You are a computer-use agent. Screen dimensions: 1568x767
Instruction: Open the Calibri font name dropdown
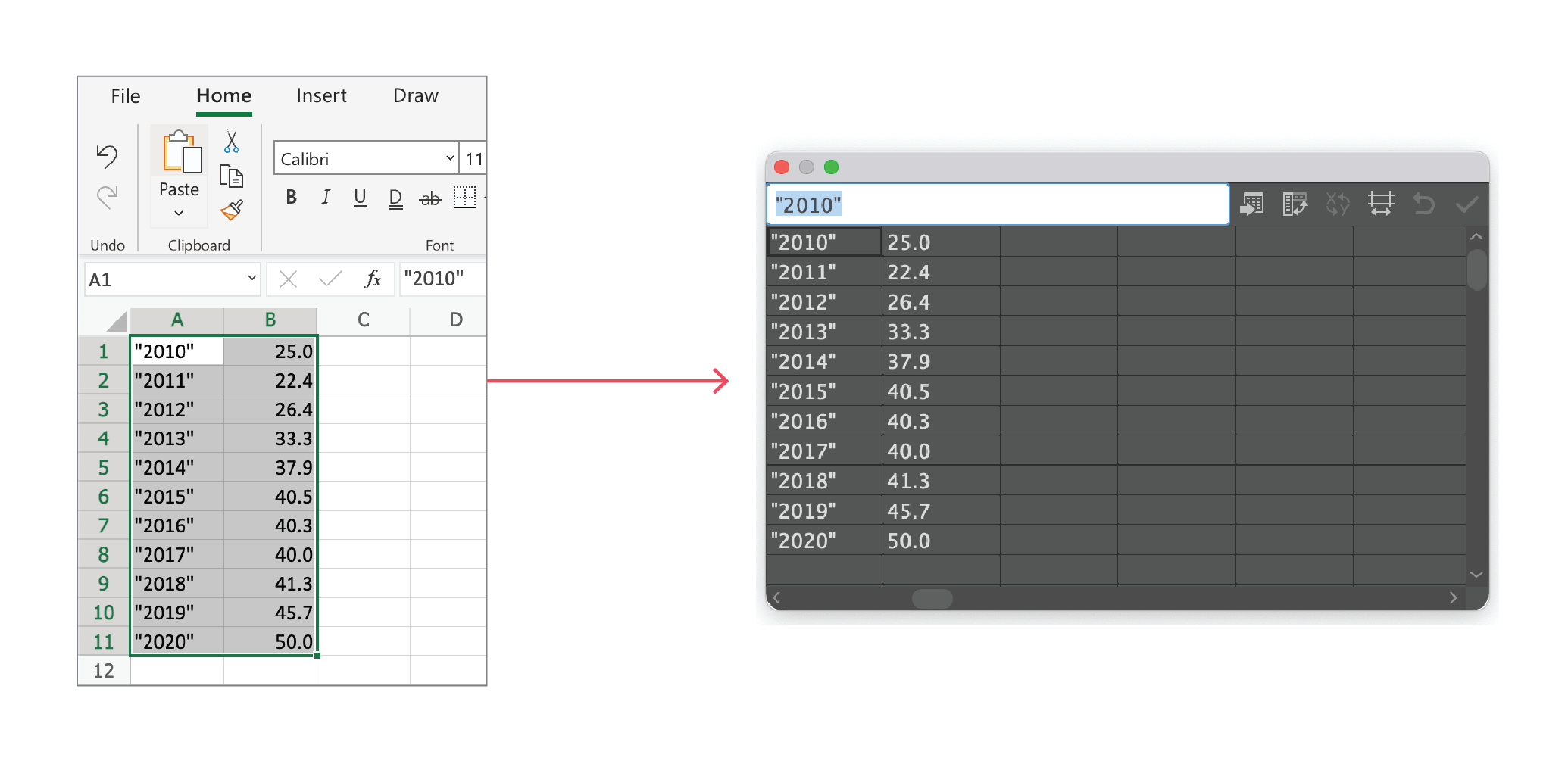pyautogui.click(x=450, y=158)
